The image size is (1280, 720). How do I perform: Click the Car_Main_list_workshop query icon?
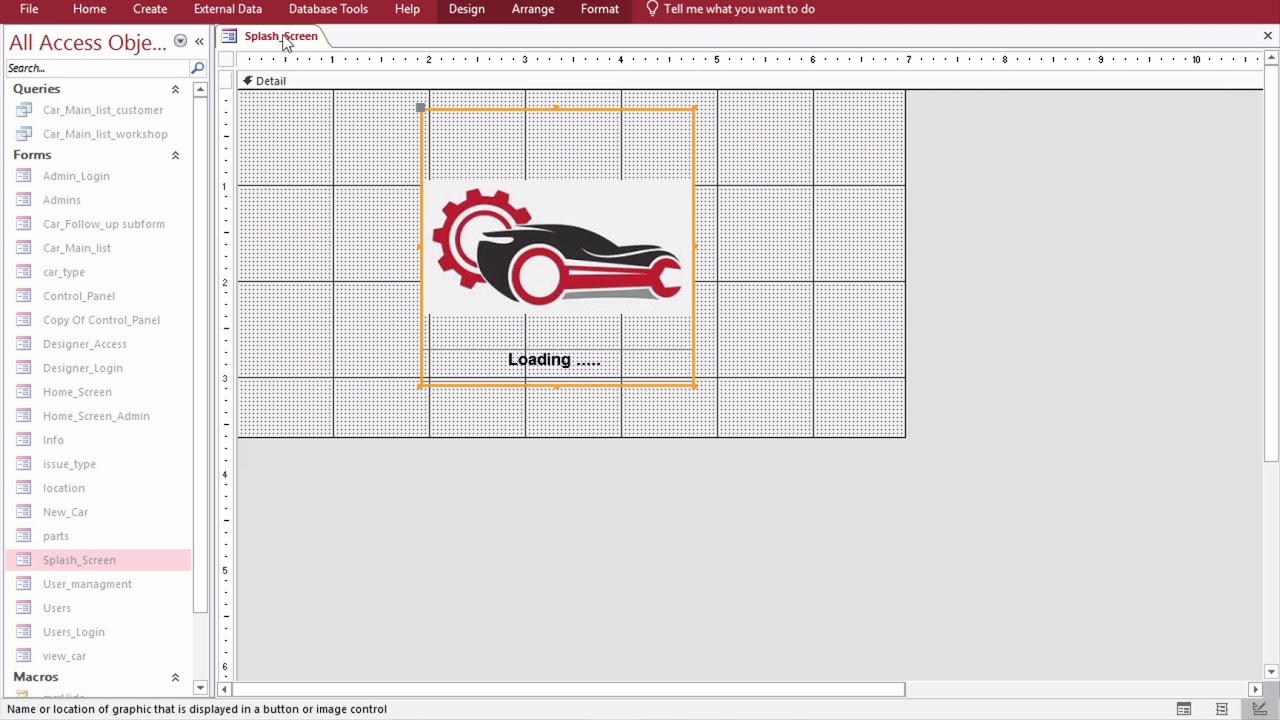click(x=24, y=134)
